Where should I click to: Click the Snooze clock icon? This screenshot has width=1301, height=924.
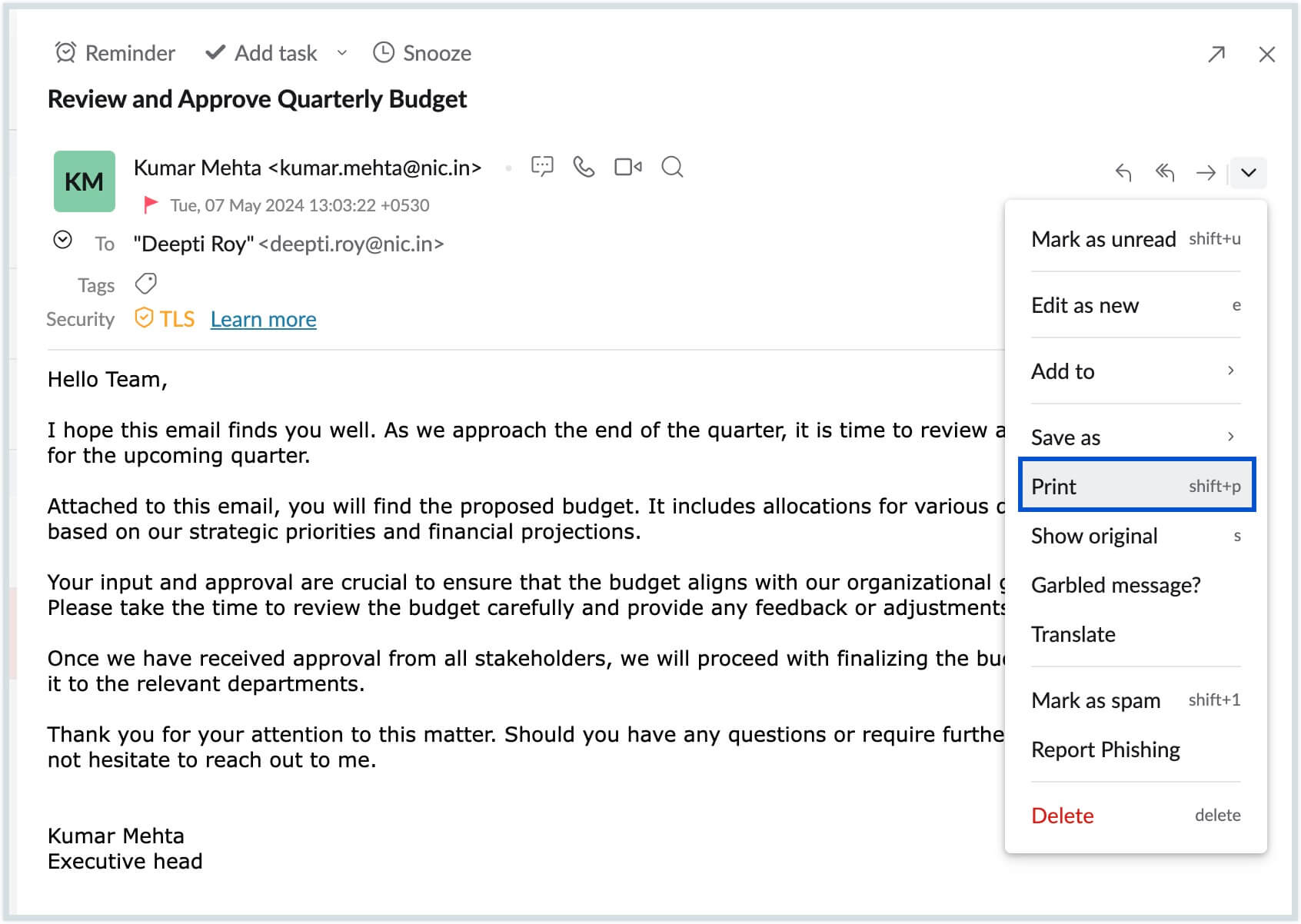point(383,52)
